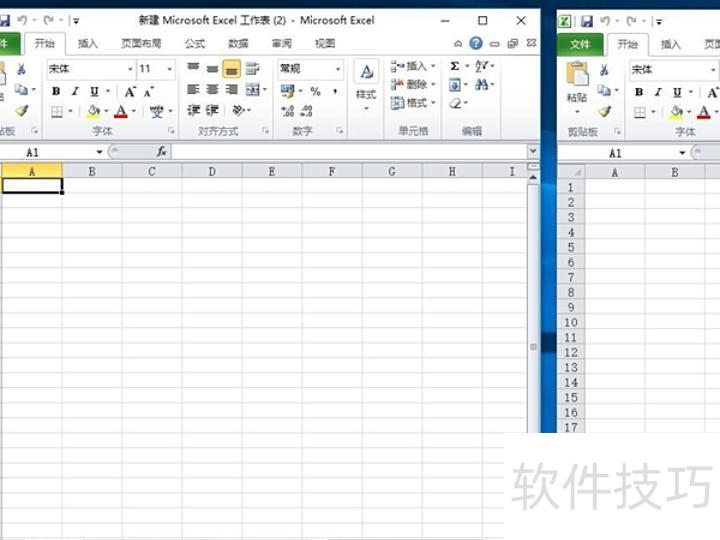Click the Excel Help question mark icon

coord(476,43)
